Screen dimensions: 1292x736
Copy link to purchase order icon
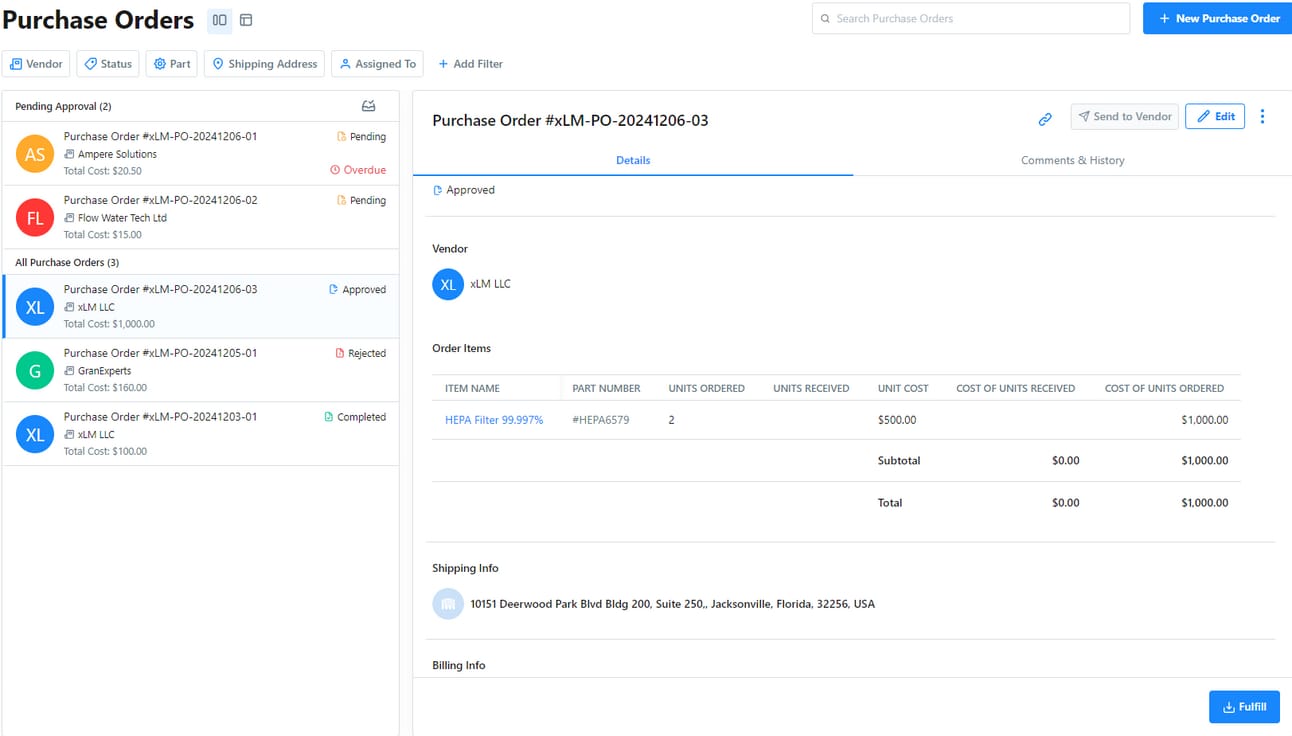pyautogui.click(x=1045, y=119)
